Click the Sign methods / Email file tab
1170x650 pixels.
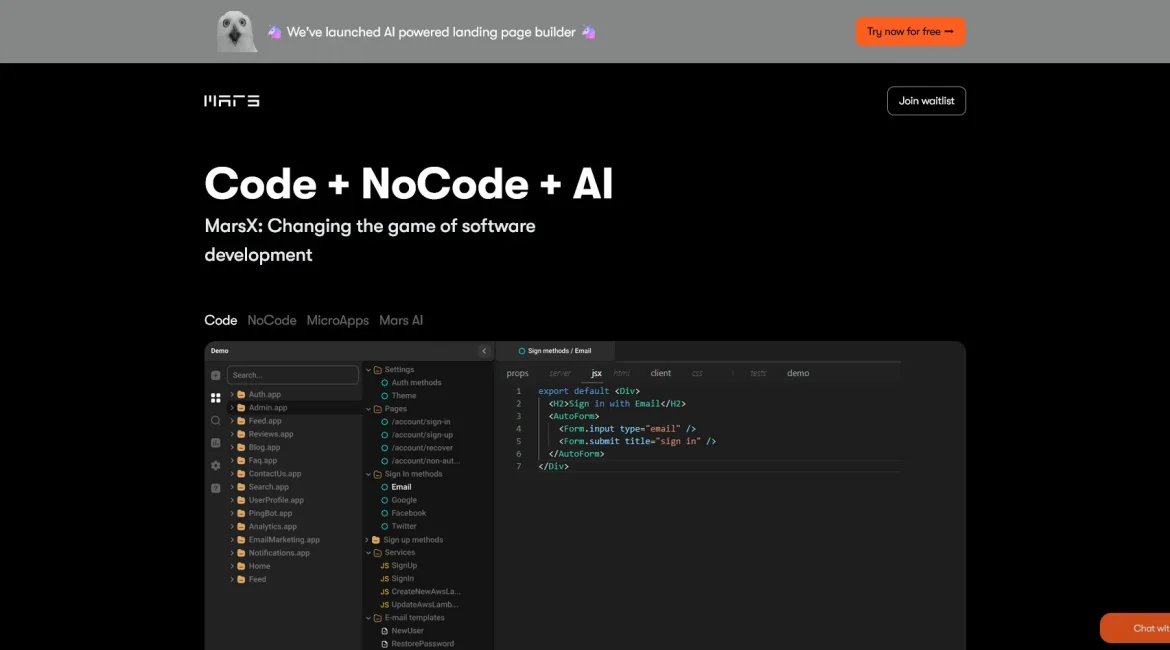tap(554, 351)
